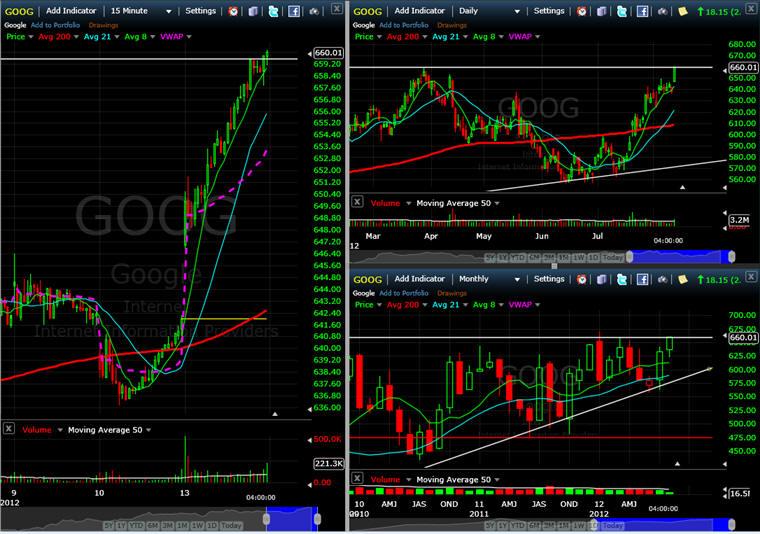Share Monthly chart via Twitter icon
Image resolution: width=760 pixels, height=534 pixels.
[x=622, y=279]
